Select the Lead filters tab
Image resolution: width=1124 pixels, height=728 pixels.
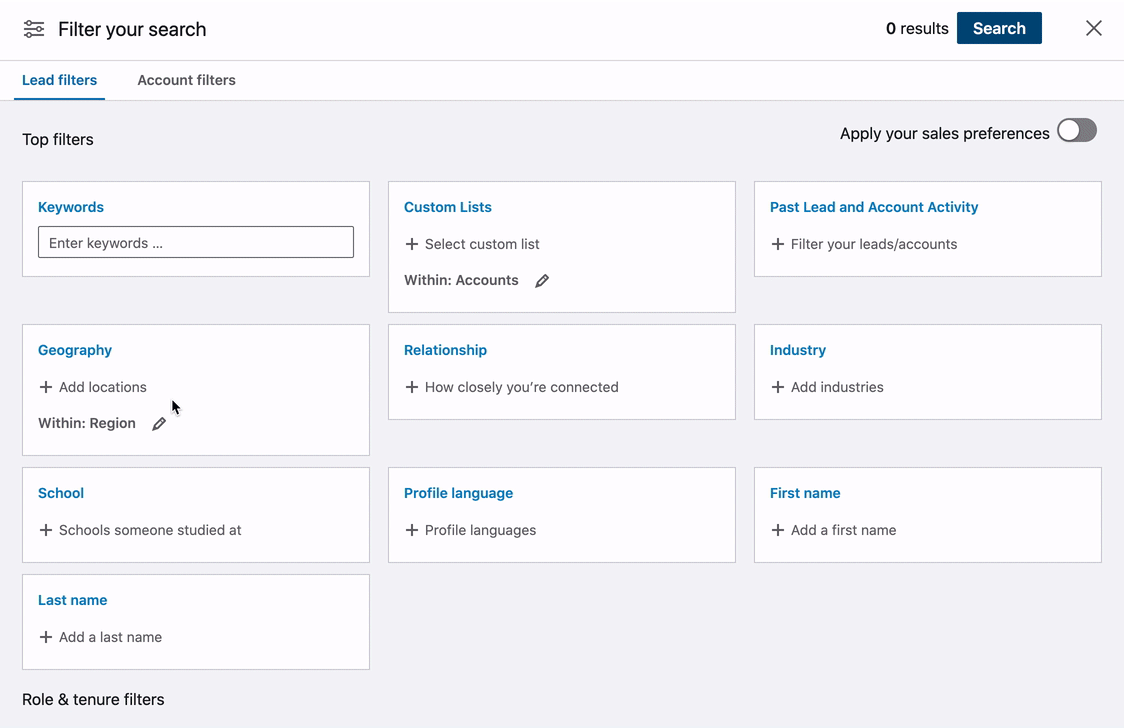(60, 80)
